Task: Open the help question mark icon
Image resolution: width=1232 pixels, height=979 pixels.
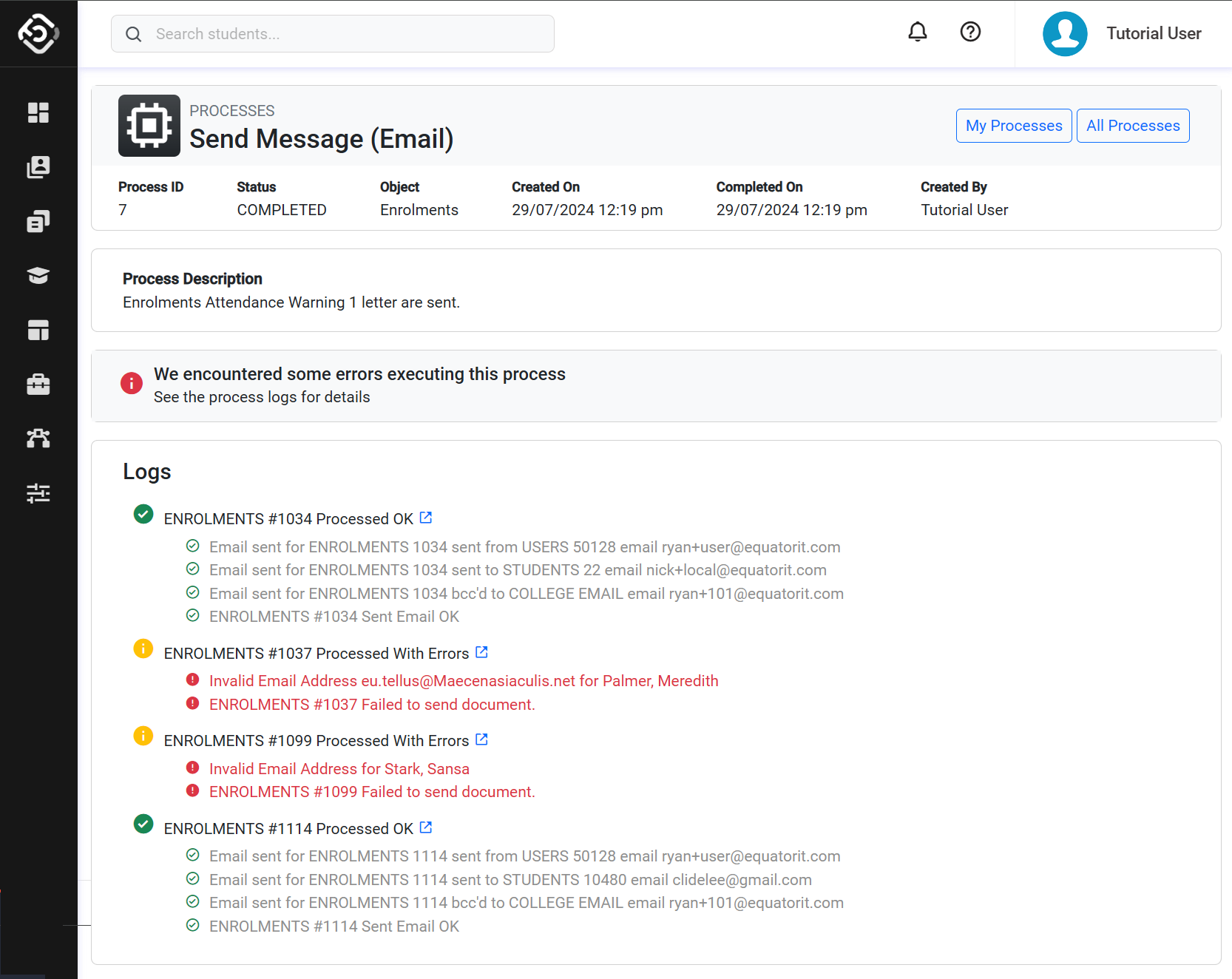Action: point(970,32)
